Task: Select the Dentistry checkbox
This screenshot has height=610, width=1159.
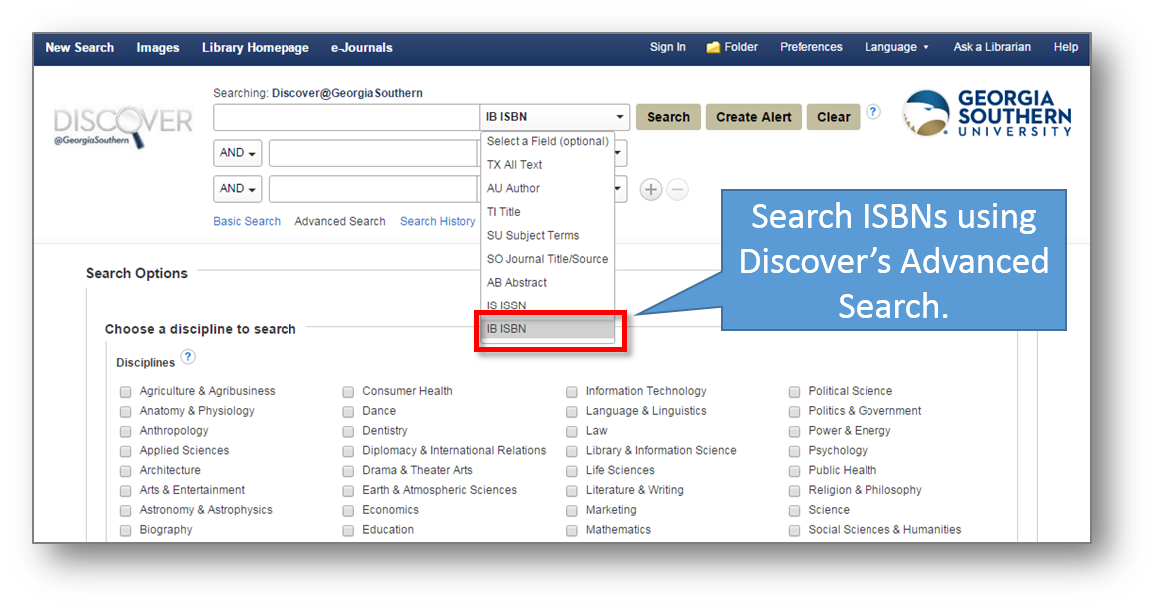Action: [348, 431]
